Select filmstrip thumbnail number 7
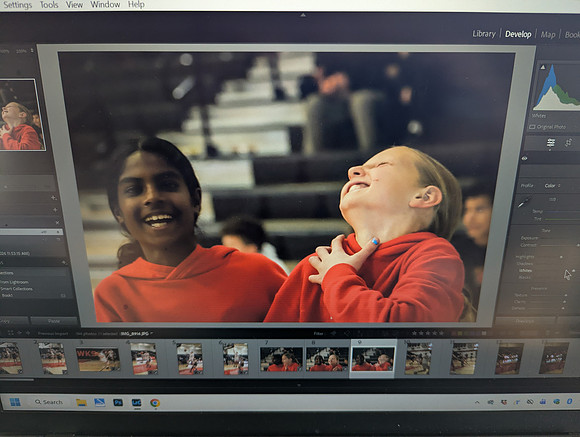The width and height of the screenshot is (580, 437). tap(281, 359)
